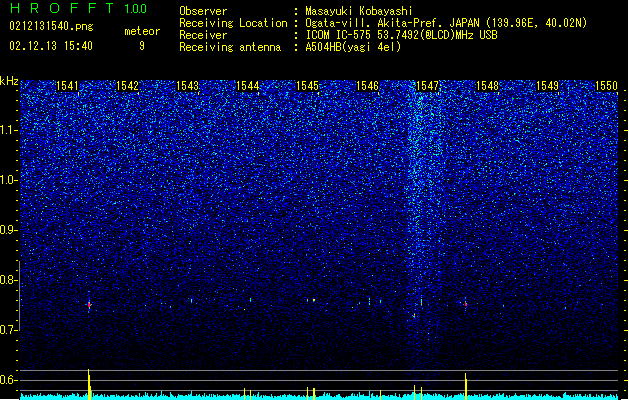Click observer name Masayuki Kobayashi

359,11
